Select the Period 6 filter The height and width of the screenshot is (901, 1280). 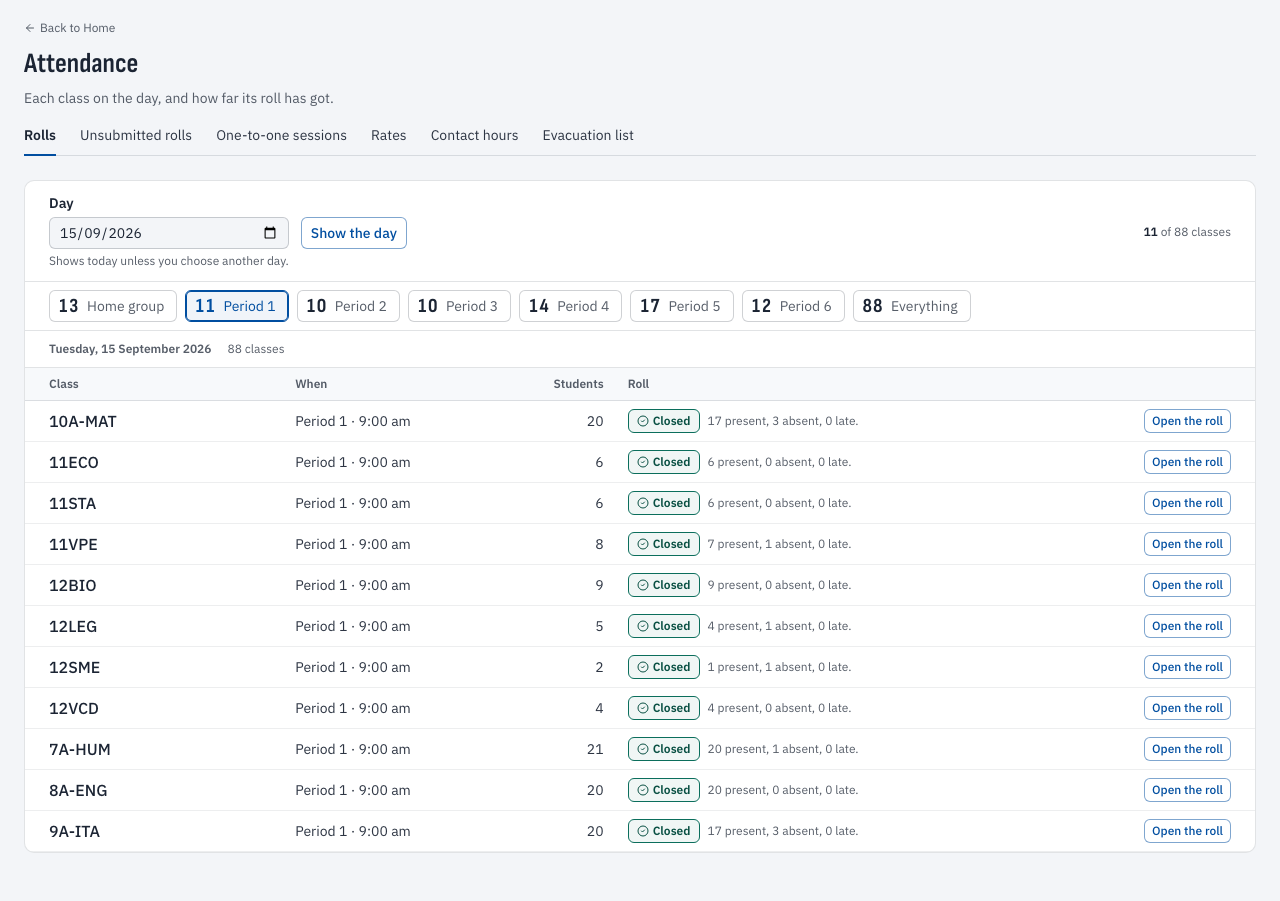point(793,306)
